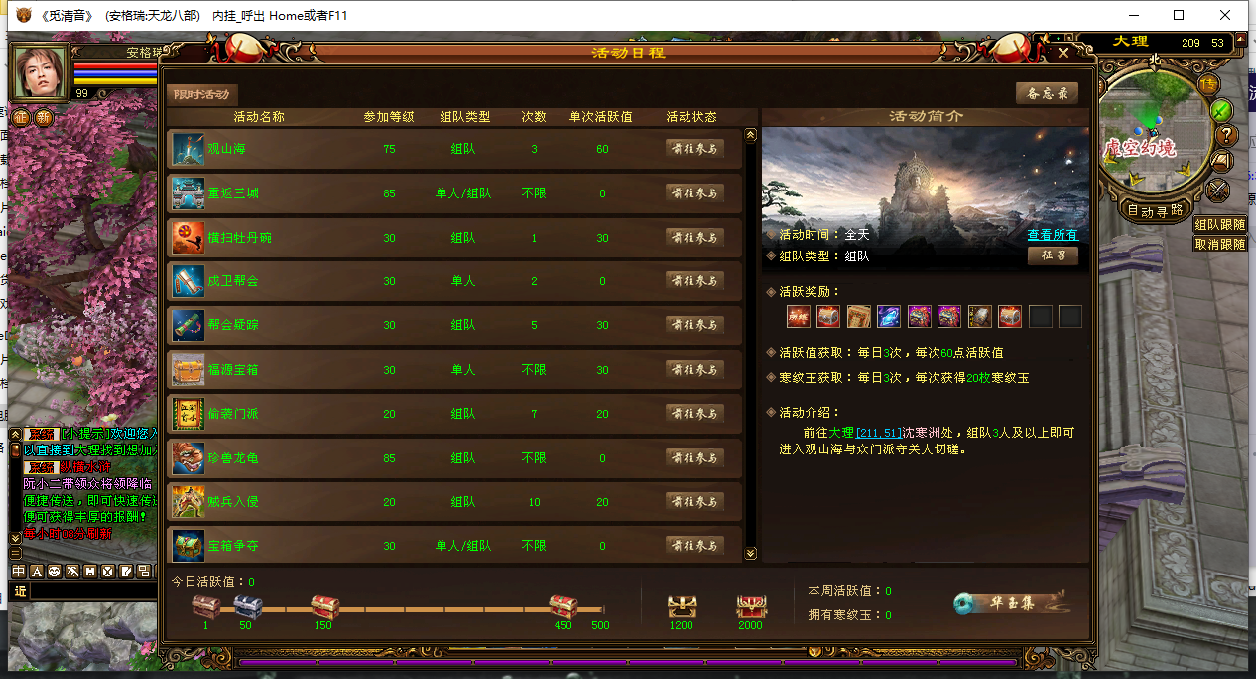The image size is (1256, 679).
Task: Click the crossed swords icon by minimap
Action: (1217, 188)
